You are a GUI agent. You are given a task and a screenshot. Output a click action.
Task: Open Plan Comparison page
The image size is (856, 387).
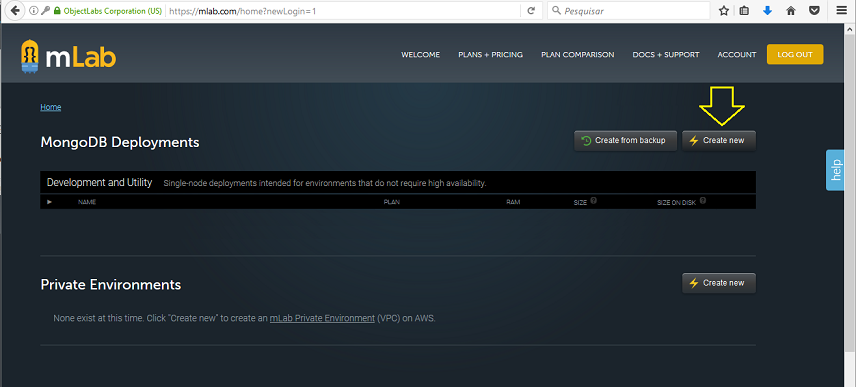pos(578,55)
